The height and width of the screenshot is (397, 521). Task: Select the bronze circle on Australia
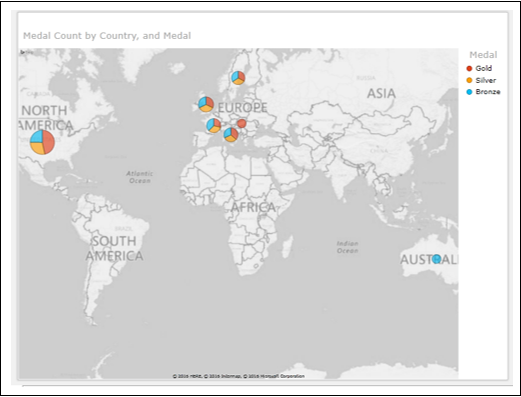point(436,259)
